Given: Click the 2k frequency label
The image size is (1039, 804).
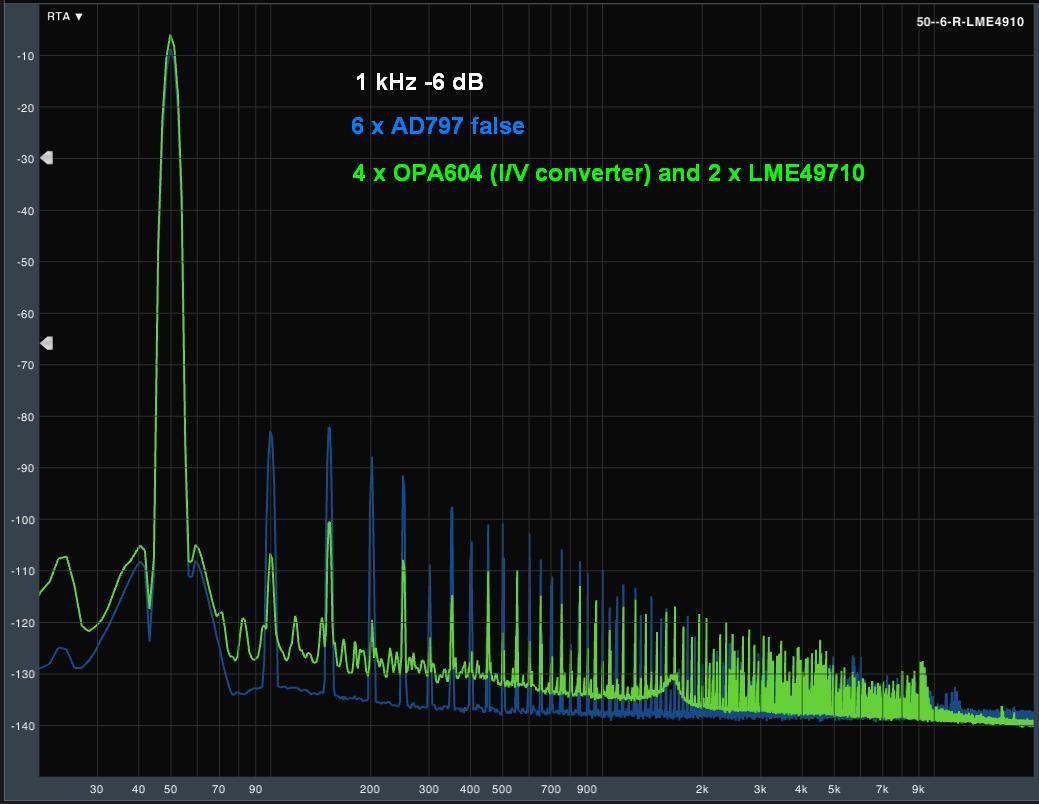Looking at the screenshot, I should (702, 789).
